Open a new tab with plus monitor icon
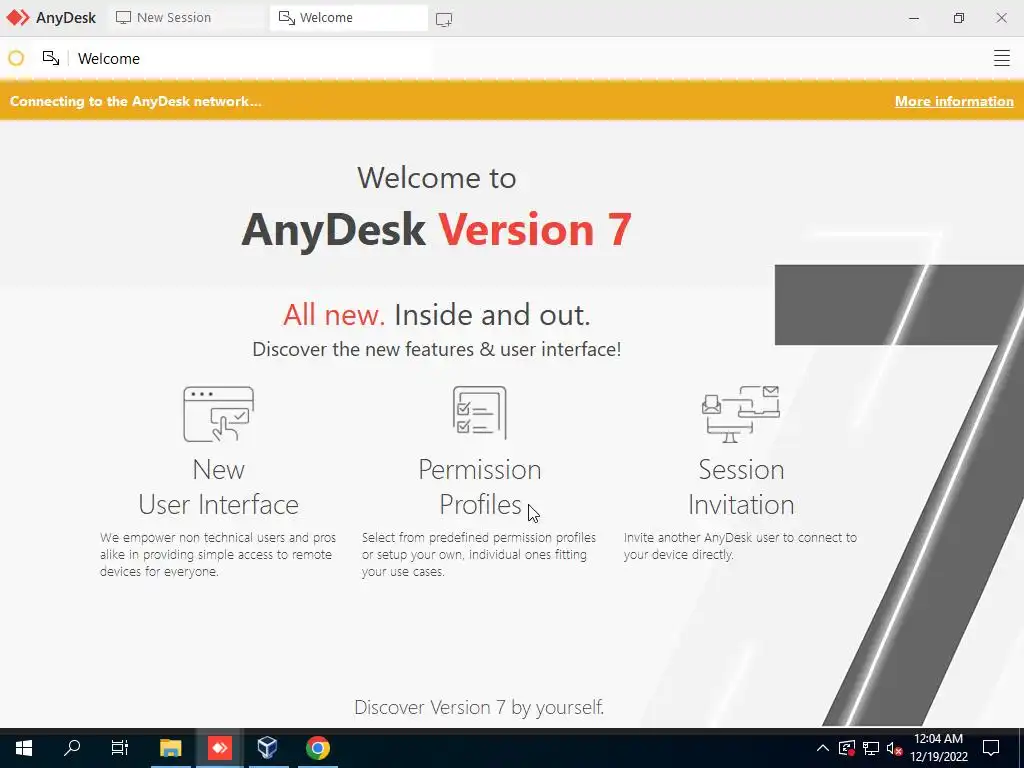Image resolution: width=1024 pixels, height=768 pixels. (444, 19)
